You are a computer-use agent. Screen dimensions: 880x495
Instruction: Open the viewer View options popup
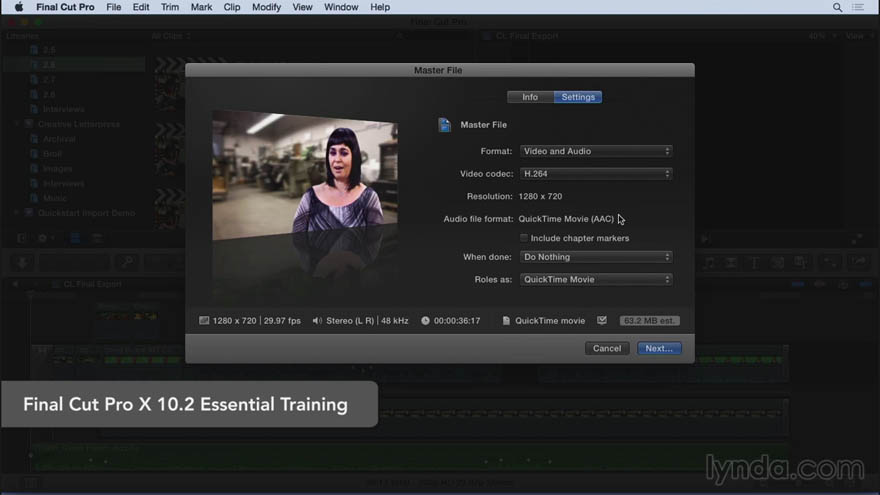(x=859, y=36)
